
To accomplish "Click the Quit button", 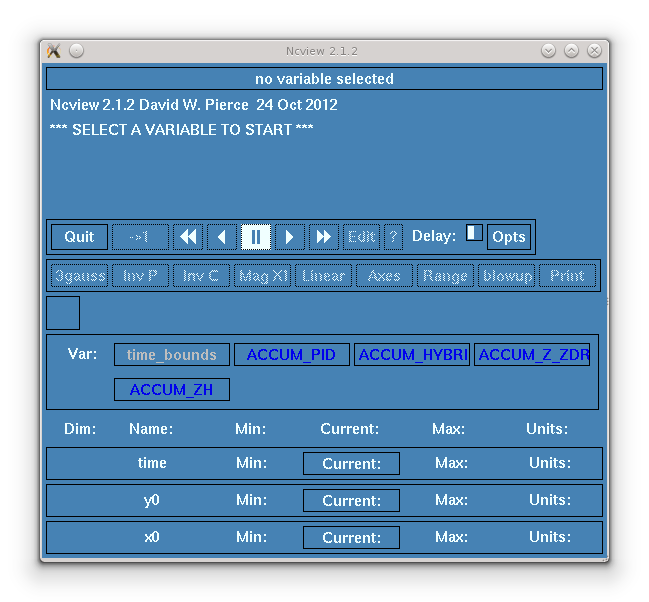I will [x=79, y=237].
